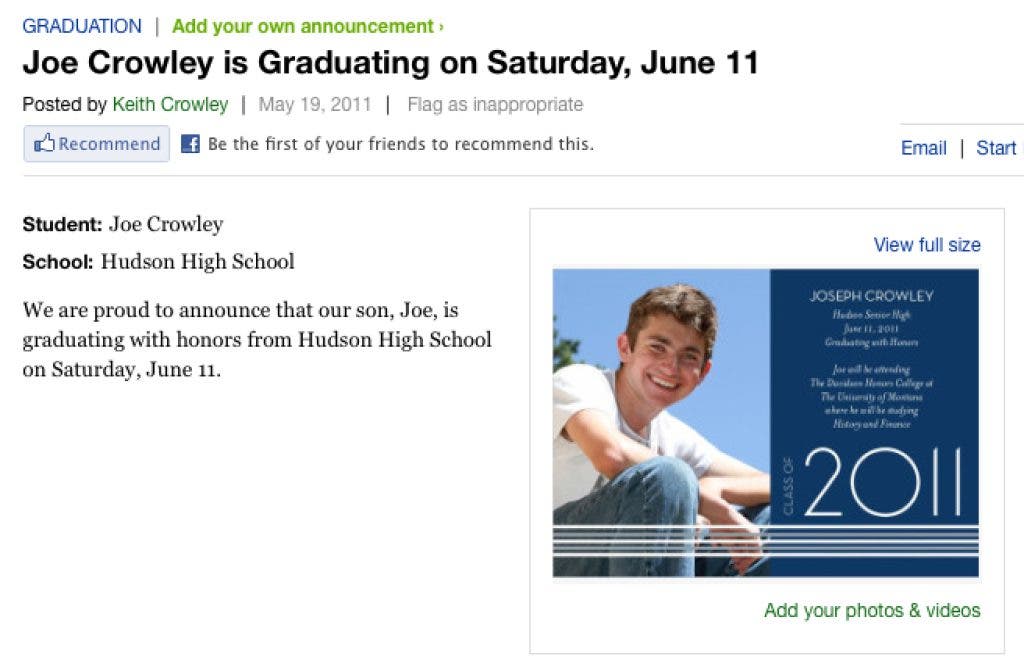This screenshot has height=667, width=1024.
Task: Click the Facebook logo icon
Action: pyautogui.click(x=190, y=144)
